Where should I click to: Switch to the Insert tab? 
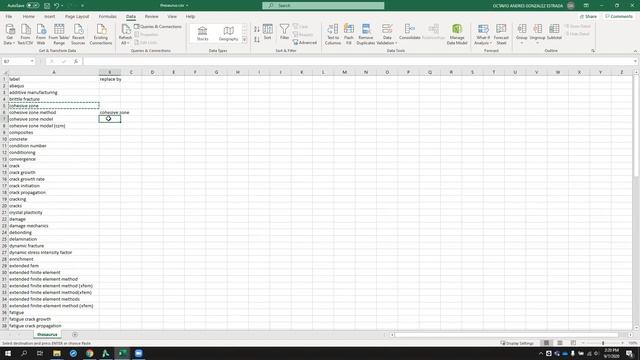click(49, 16)
